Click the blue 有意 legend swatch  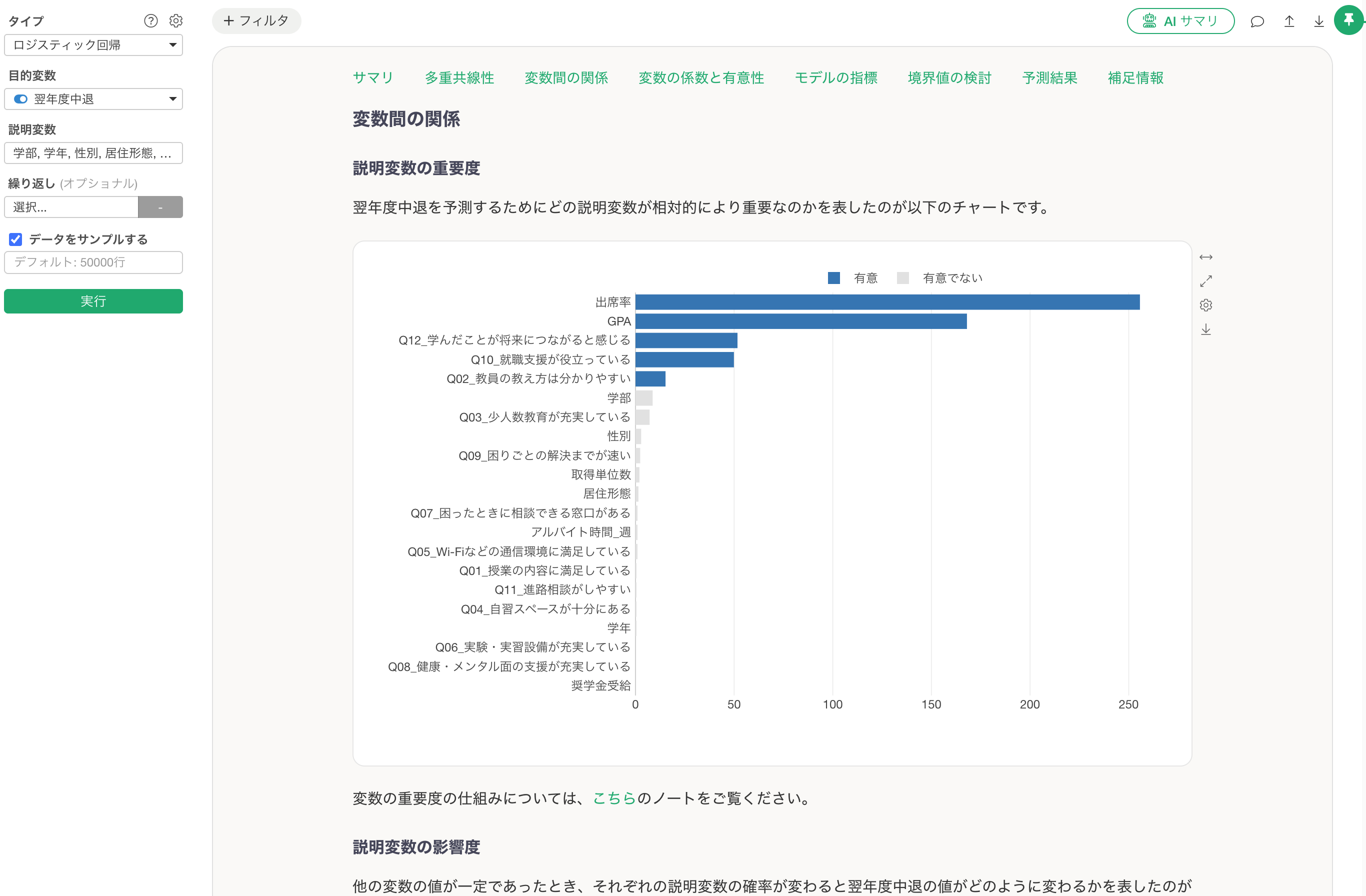[834, 278]
